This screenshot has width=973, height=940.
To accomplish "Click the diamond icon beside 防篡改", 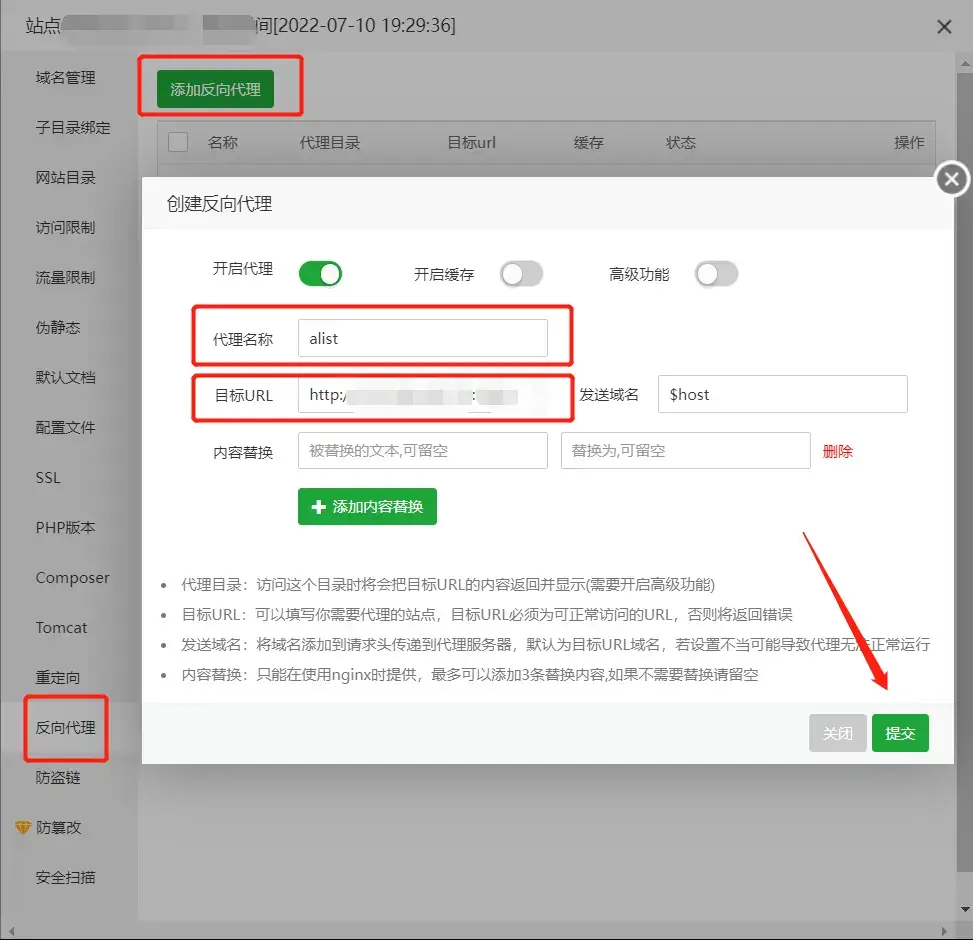I will pos(23,827).
